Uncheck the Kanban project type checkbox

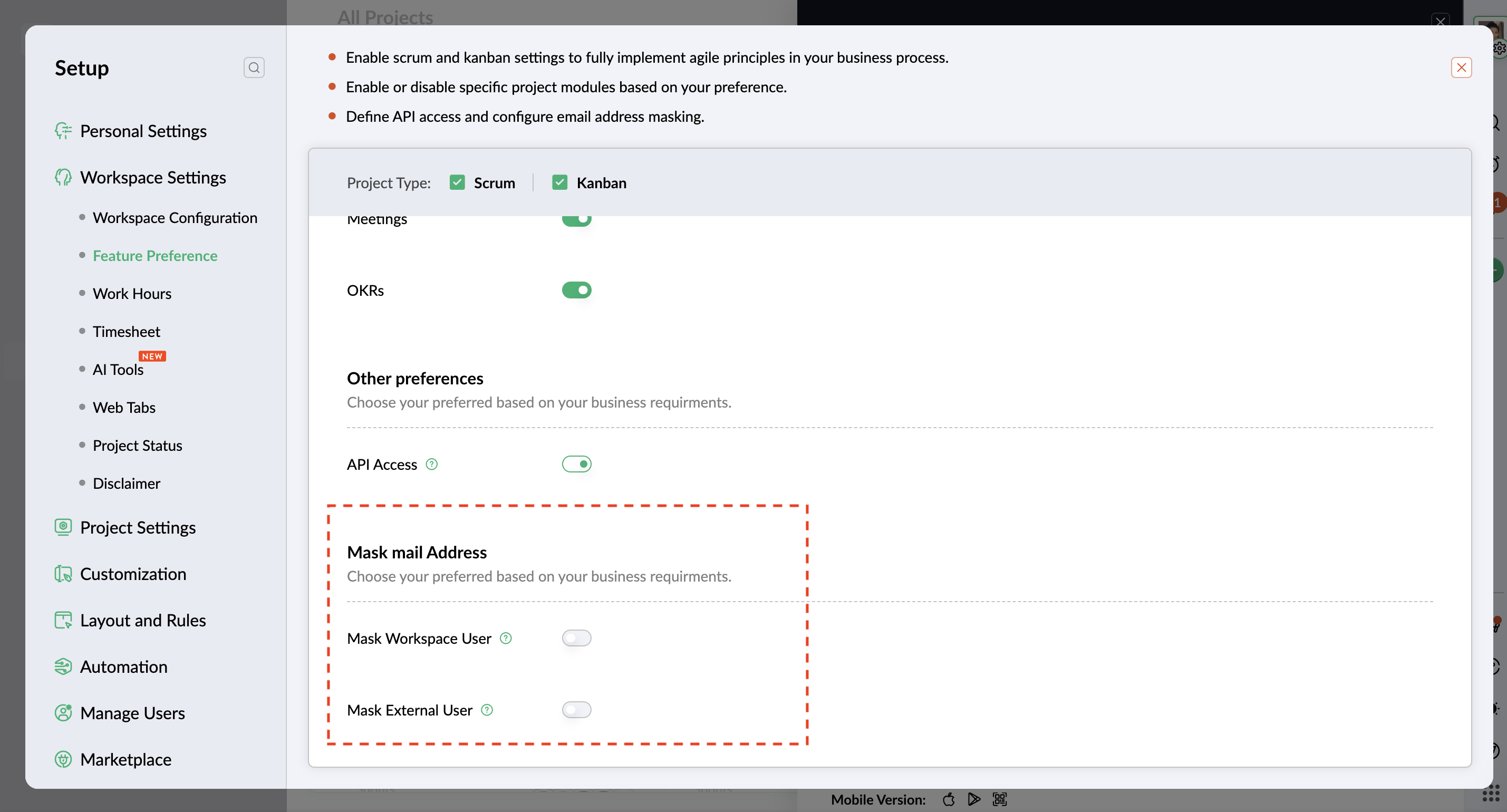coord(560,182)
